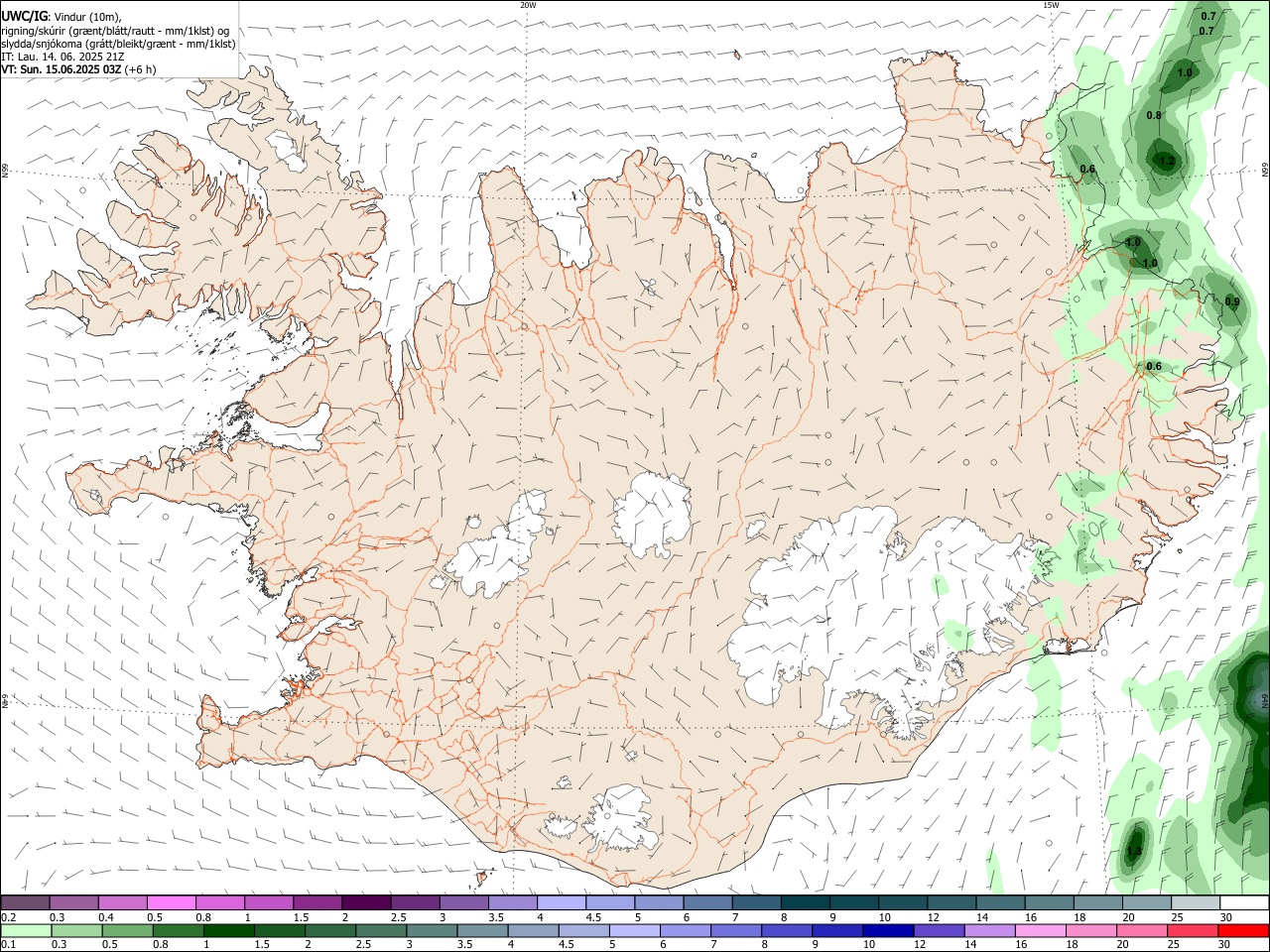The image size is (1270, 952).
Task: Click the 0.1 label in the bottom legend row
Action: pos(8,945)
